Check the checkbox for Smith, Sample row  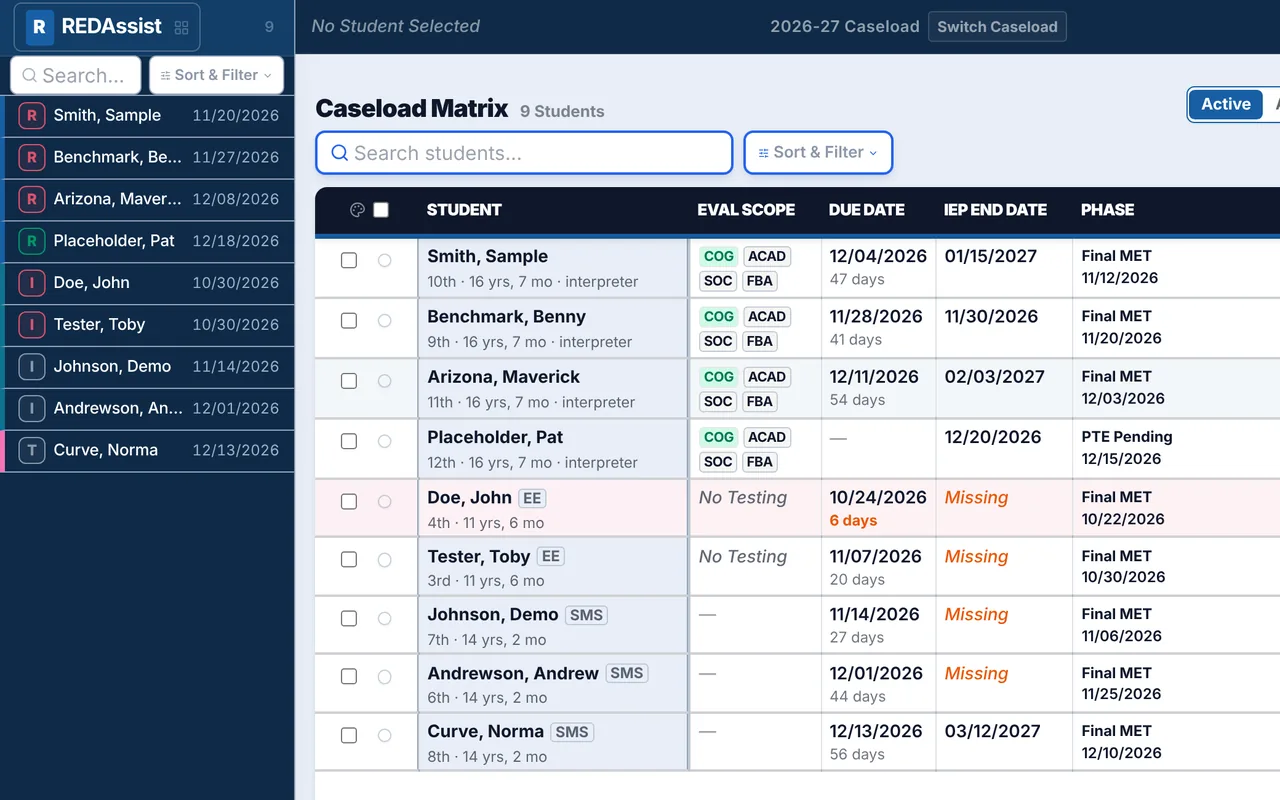pos(349,261)
